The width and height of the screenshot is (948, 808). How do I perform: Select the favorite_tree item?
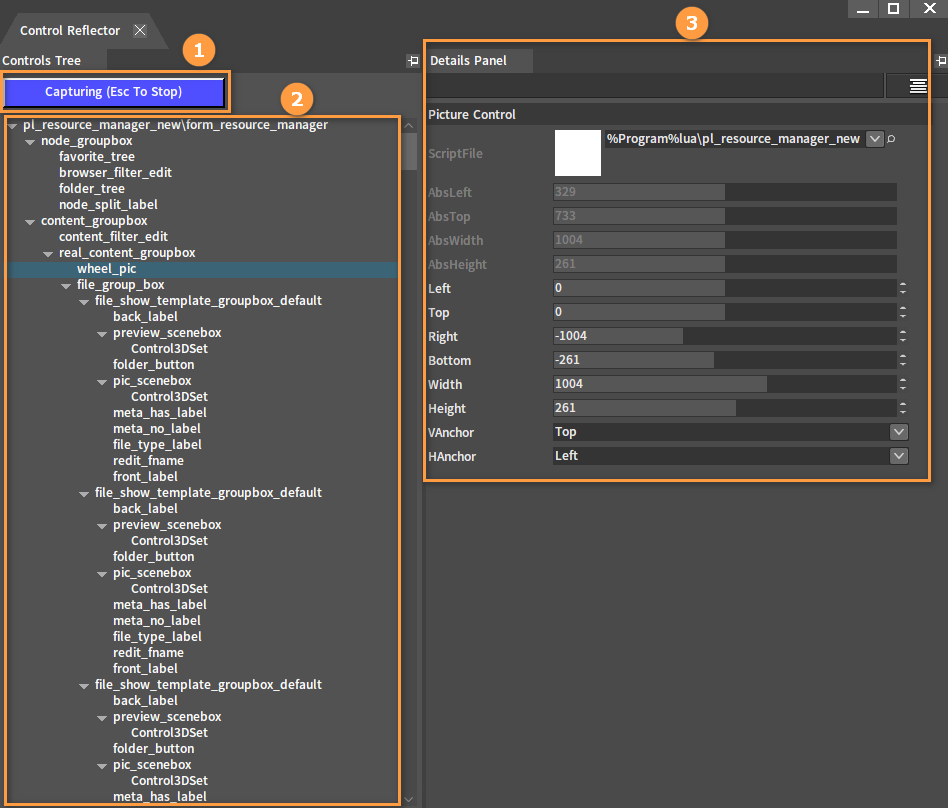[x=97, y=157]
